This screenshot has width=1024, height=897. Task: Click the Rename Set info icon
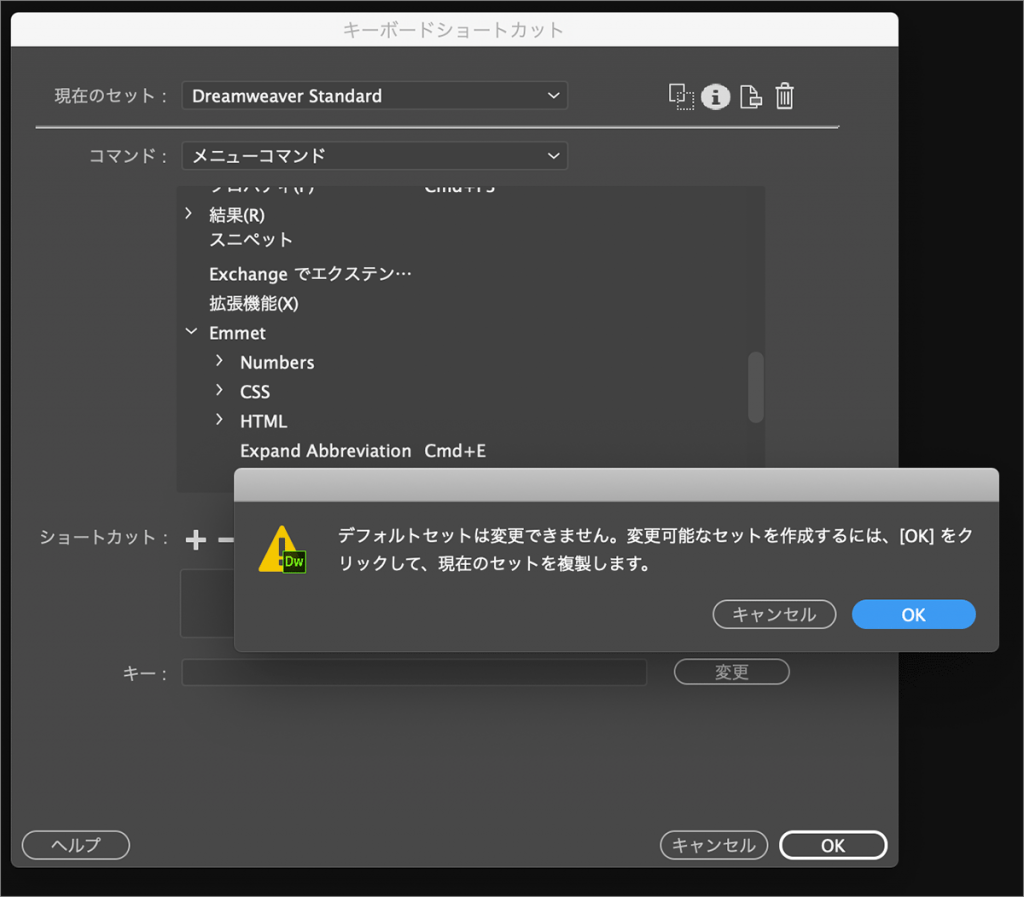pos(715,96)
